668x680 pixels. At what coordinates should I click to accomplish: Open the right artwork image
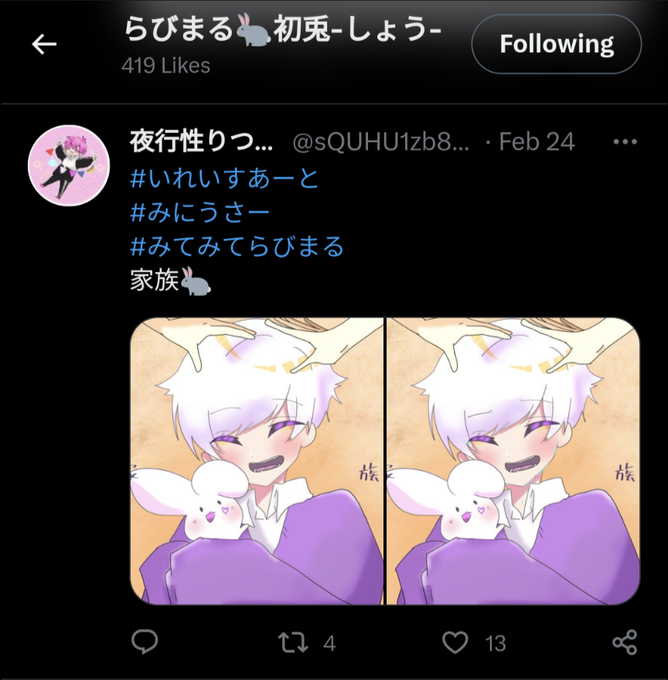513,461
